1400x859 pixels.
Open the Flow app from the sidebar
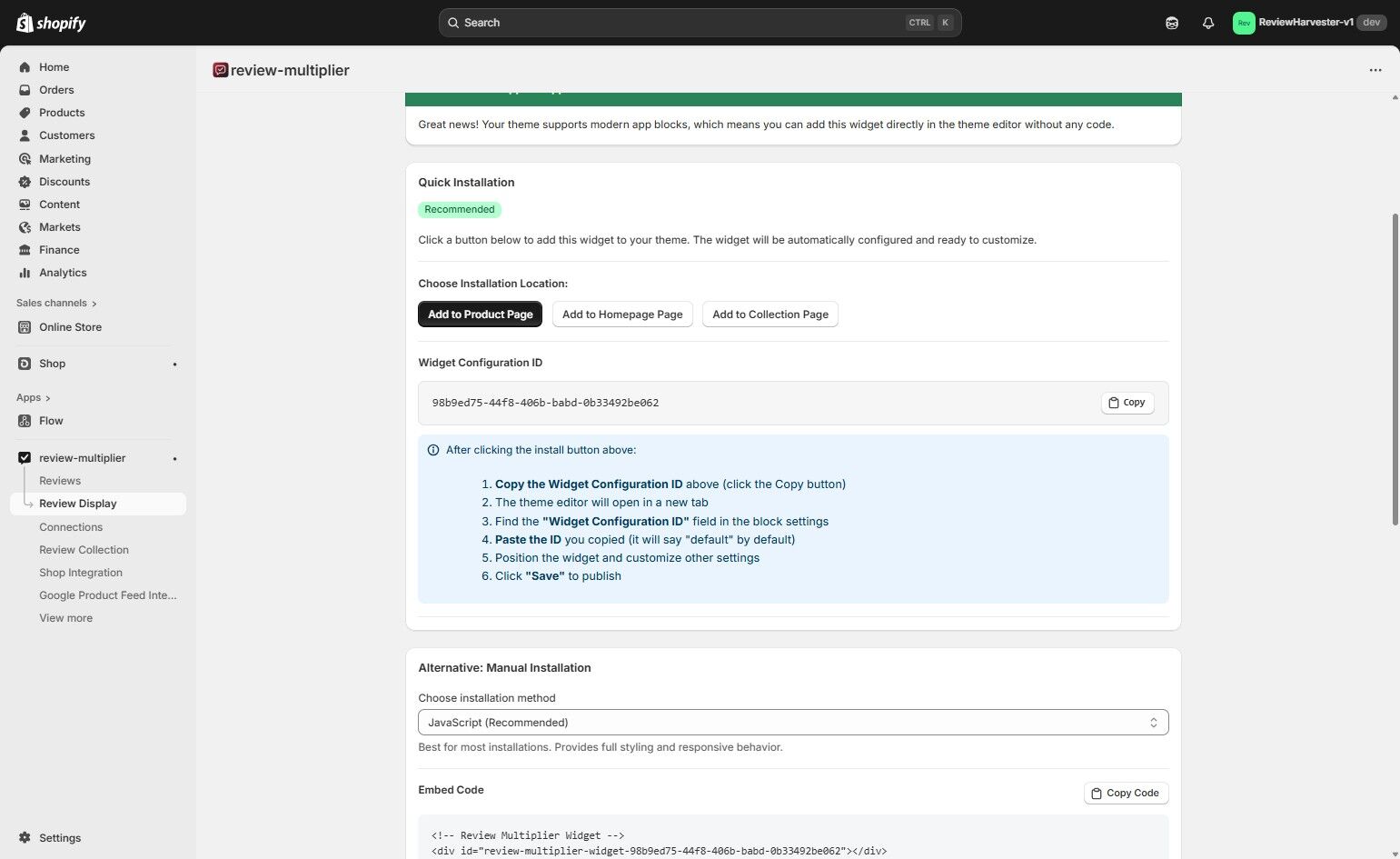[x=51, y=420]
